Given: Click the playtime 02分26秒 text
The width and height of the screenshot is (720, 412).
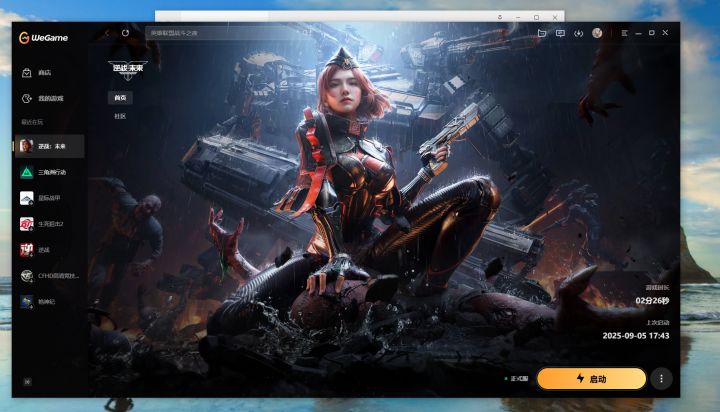Looking at the screenshot, I should (x=652, y=301).
